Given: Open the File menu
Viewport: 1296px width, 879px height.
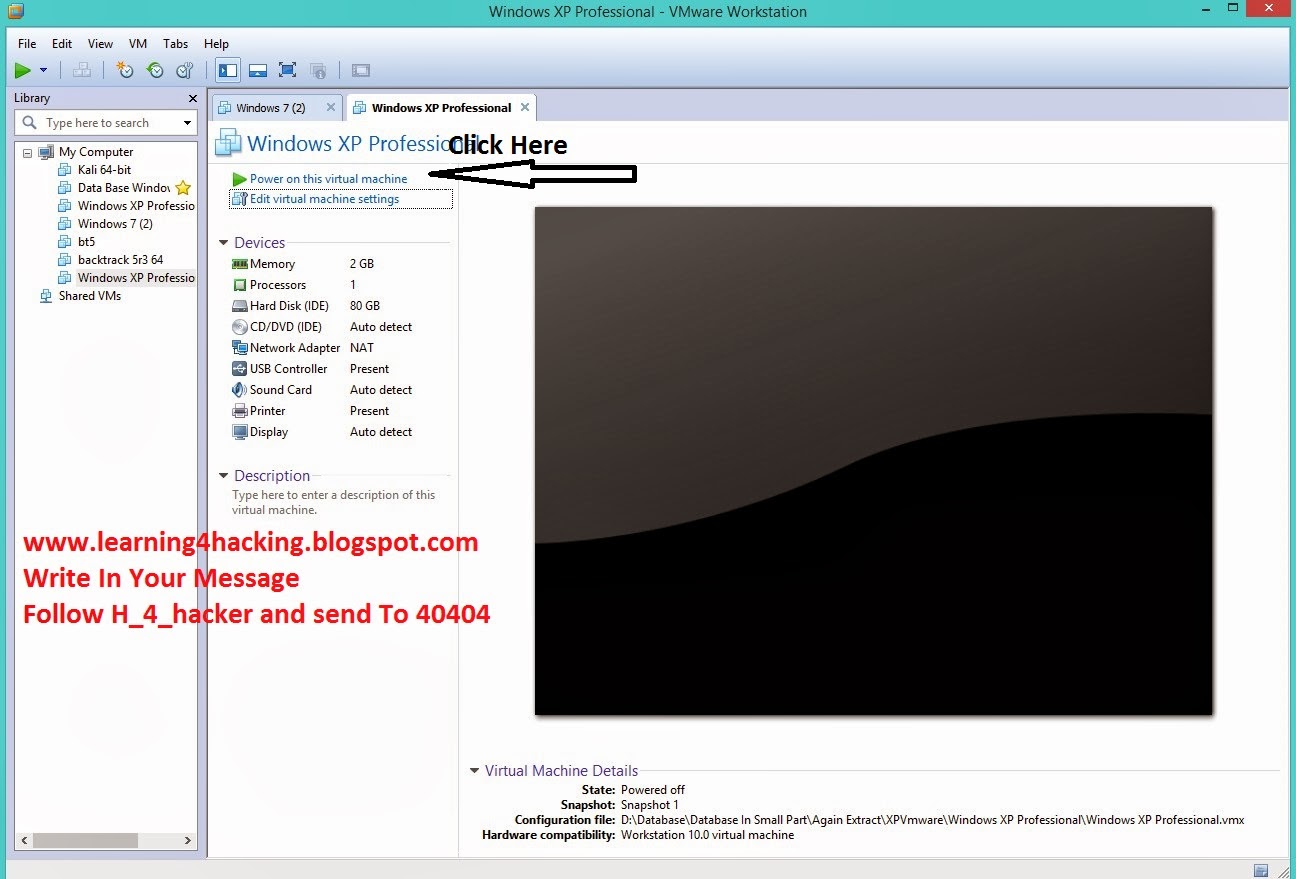Looking at the screenshot, I should pos(27,44).
